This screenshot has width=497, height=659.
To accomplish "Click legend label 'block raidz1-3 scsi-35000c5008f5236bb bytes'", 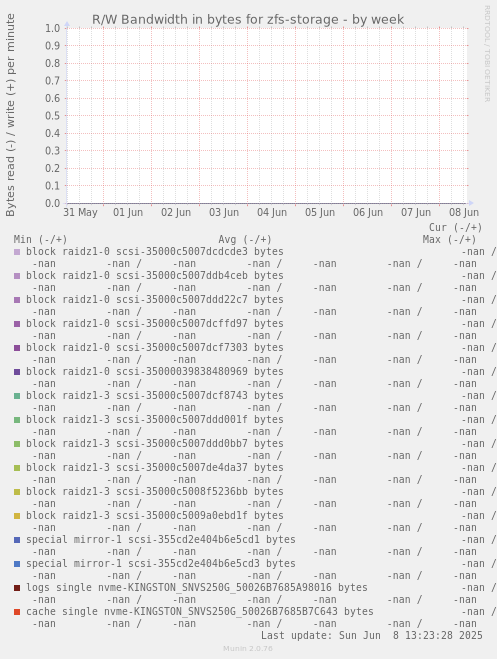I will [155, 491].
